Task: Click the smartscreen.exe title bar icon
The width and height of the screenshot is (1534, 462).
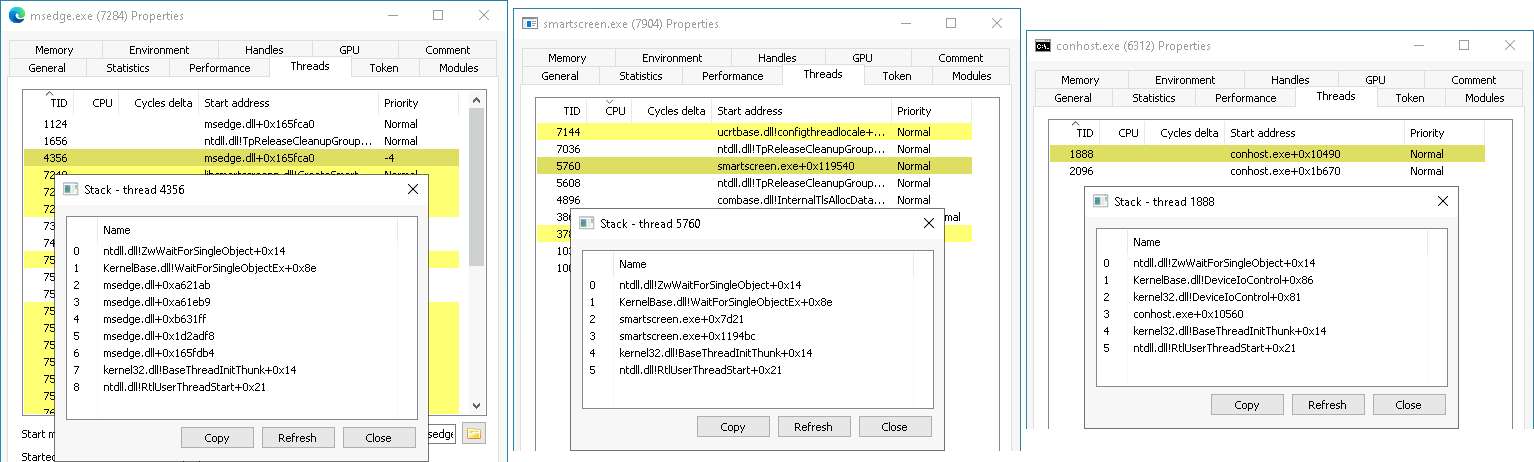Action: click(530, 24)
